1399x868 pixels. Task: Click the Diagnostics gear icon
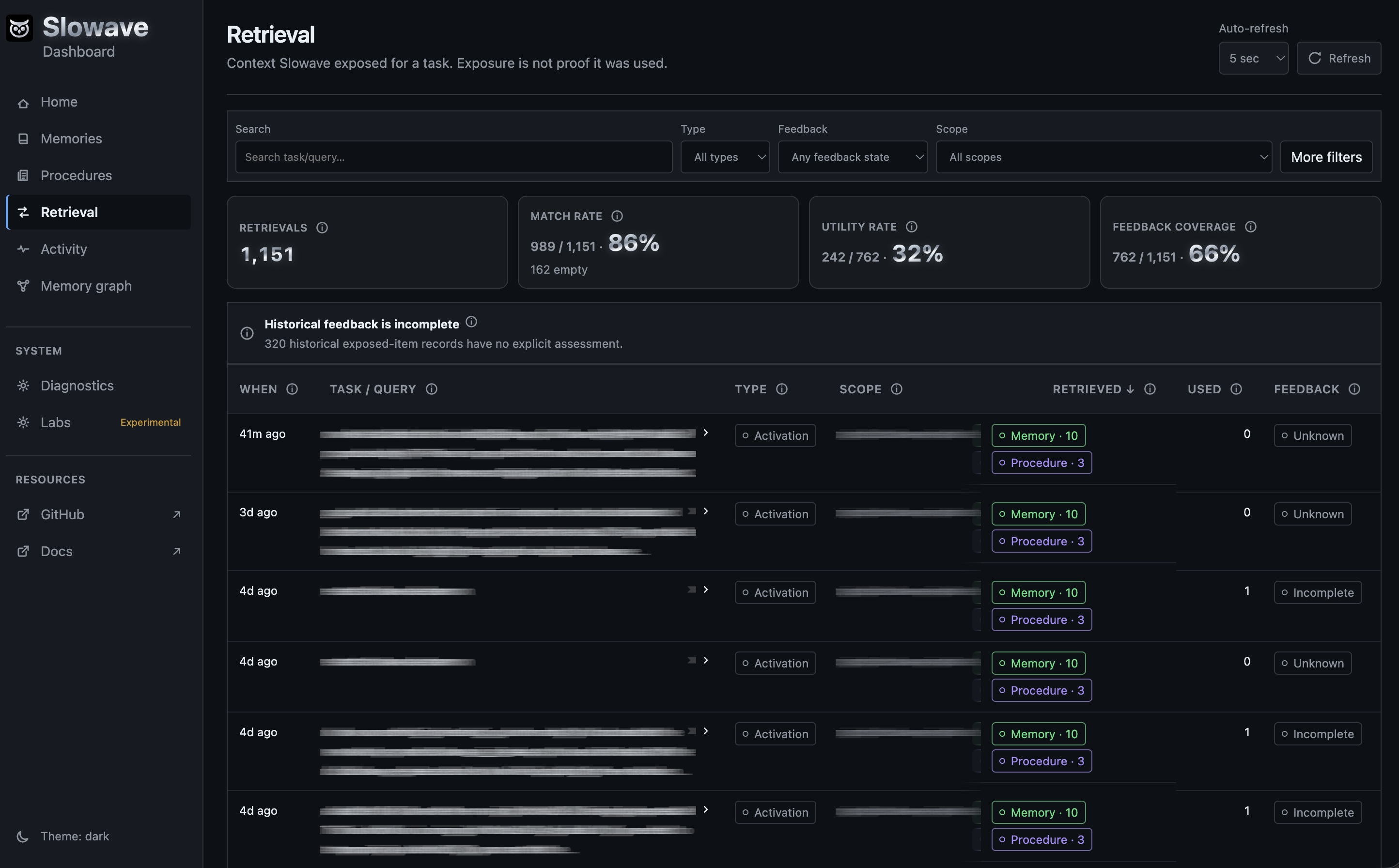23,386
